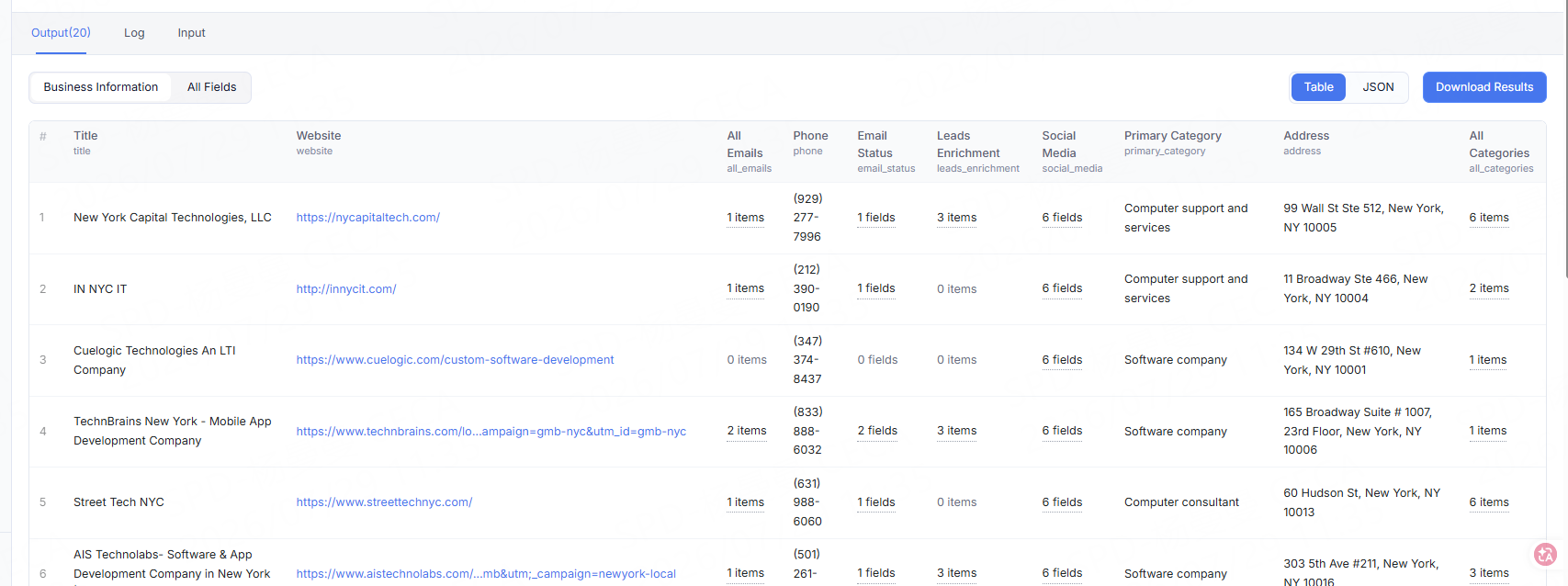Click the translate icon at bottom right
This screenshot has width=1568, height=586.
pyautogui.click(x=1545, y=554)
